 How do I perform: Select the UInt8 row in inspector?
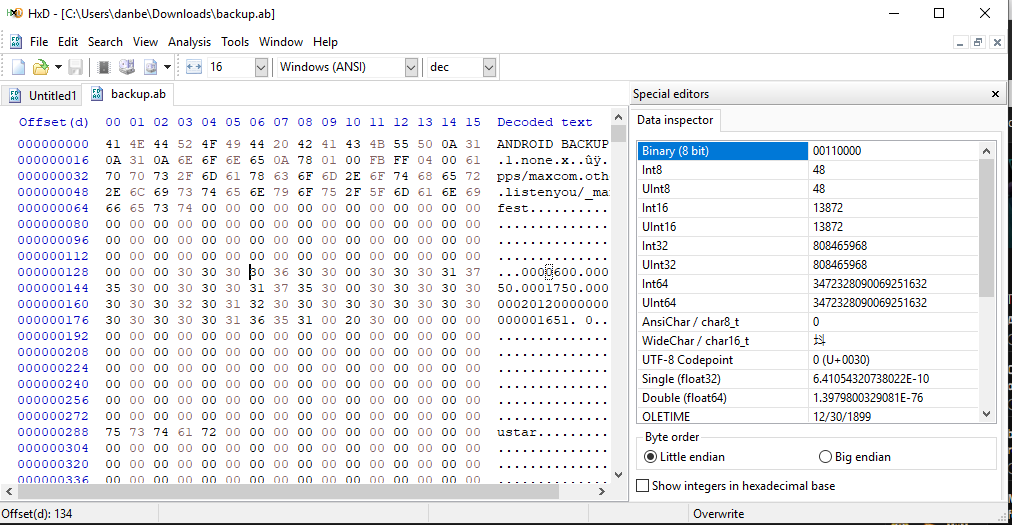coord(807,189)
